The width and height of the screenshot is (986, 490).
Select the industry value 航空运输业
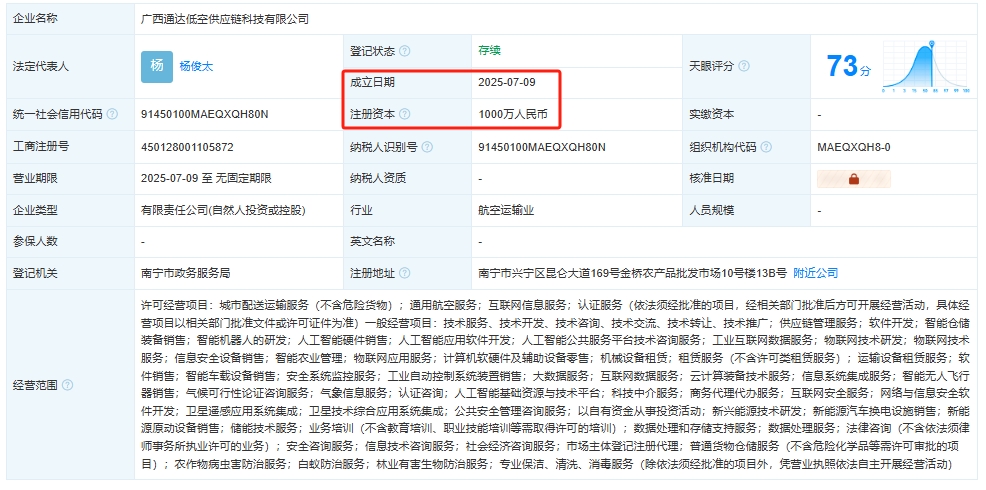click(506, 211)
